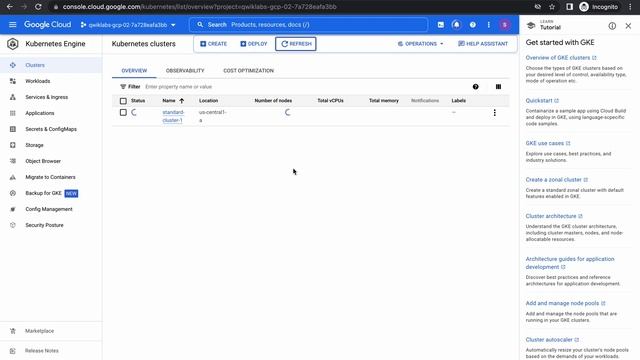Open the project selector dropdown

point(128,25)
